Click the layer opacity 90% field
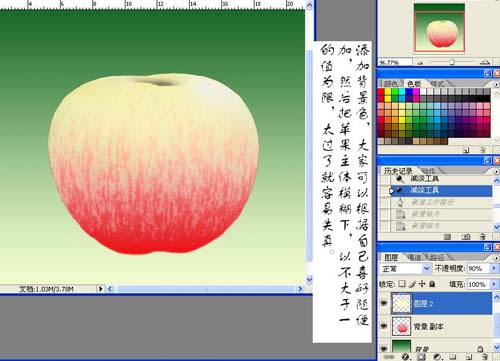Screen dimensions: 500x361 478,268
